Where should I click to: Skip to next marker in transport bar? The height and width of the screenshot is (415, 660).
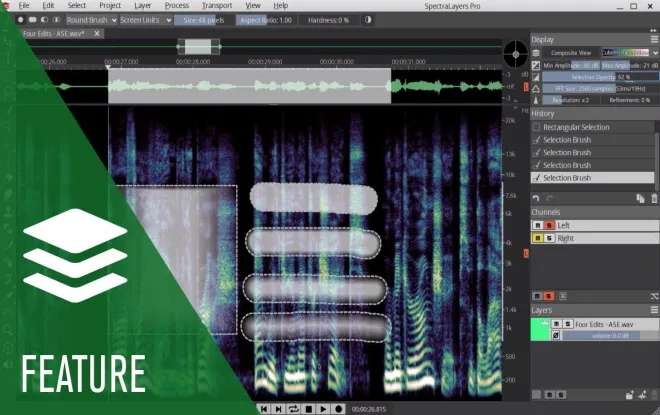pyautogui.click(x=278, y=409)
